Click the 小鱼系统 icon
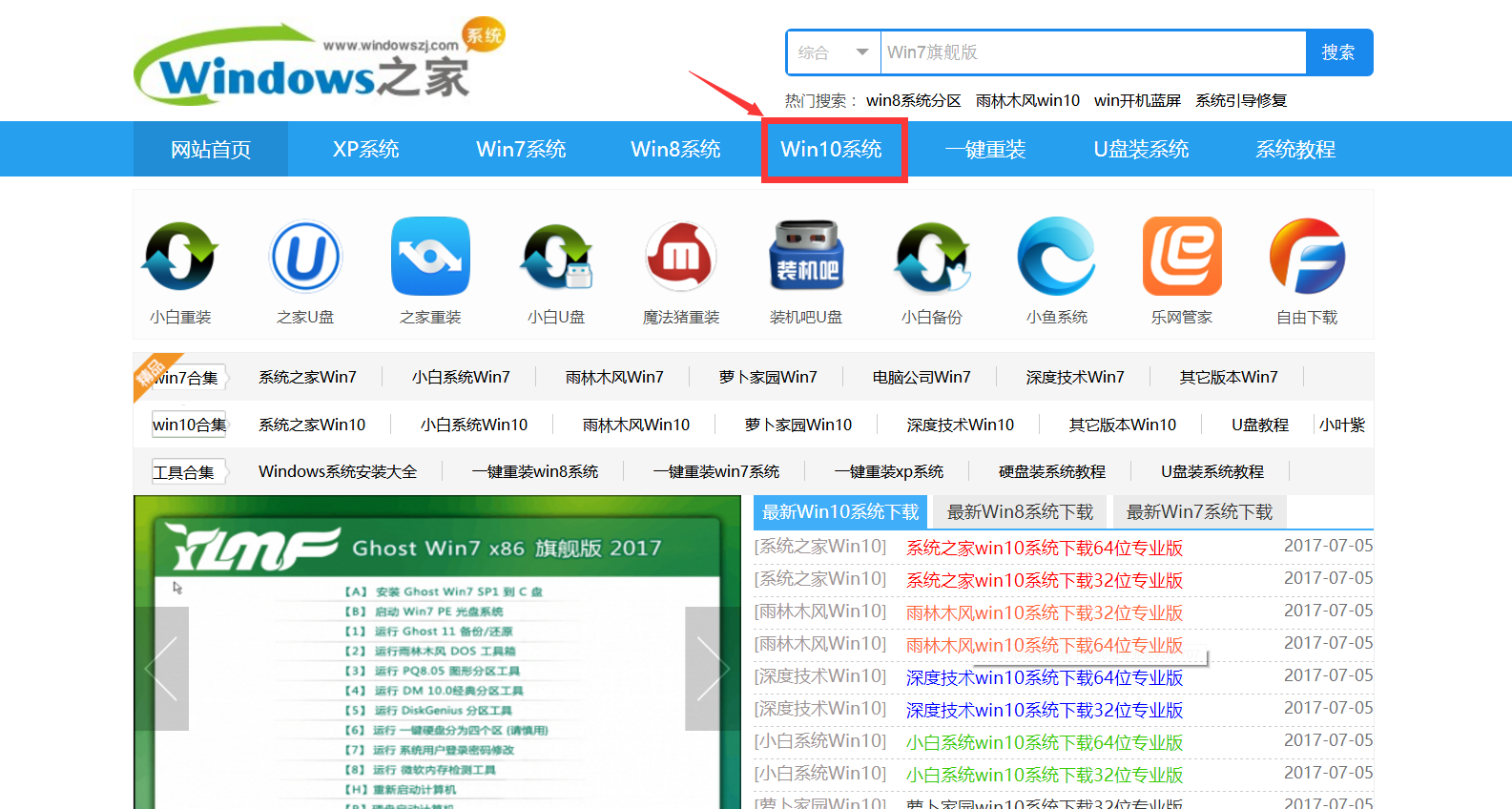Screen dimensions: 1512x809 coord(1056,256)
